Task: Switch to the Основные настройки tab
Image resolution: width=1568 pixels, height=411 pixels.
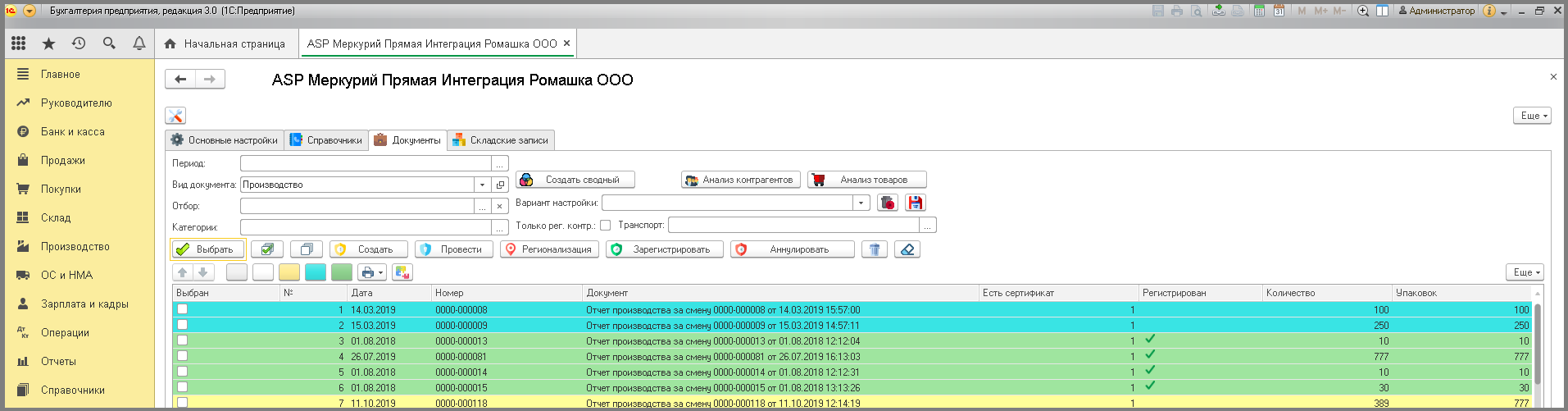Action: pyautogui.click(x=225, y=140)
